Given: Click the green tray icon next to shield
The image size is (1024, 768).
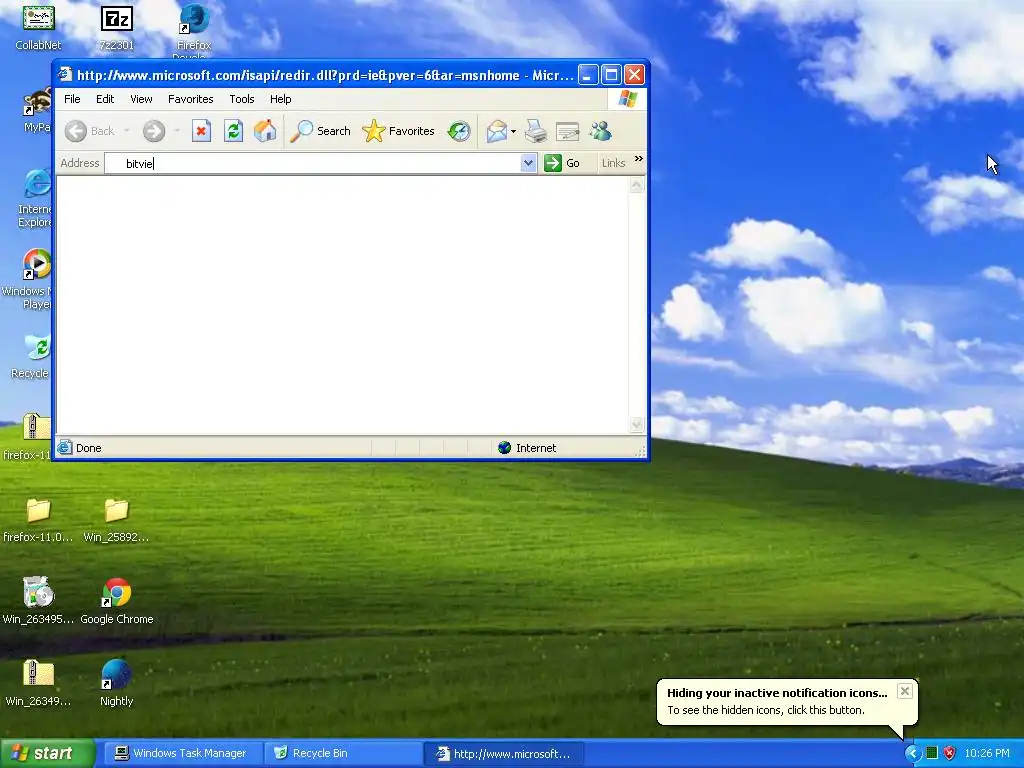Looking at the screenshot, I should coord(932,754).
